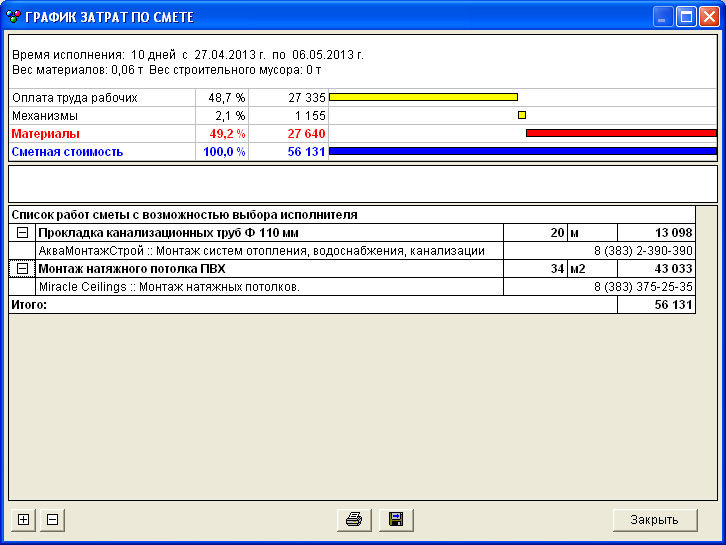Select the yellow Оплата труда рабочих bar

[423, 97]
